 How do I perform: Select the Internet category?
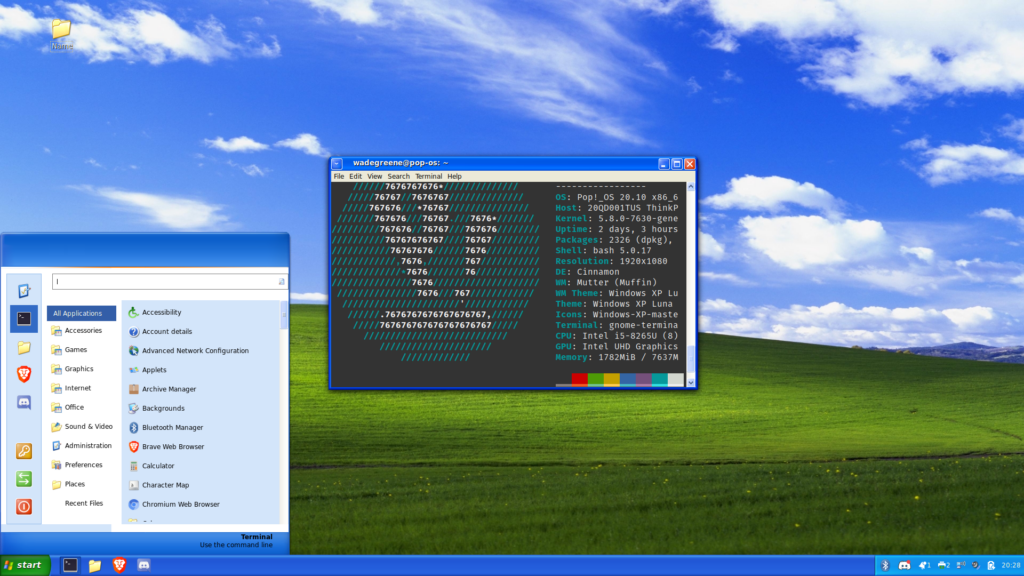click(x=81, y=388)
